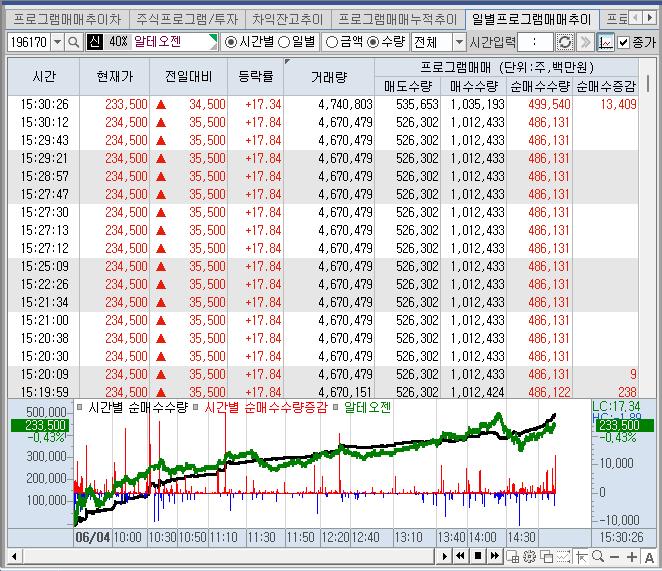This screenshot has width=662, height=571.
Task: Click the 현재가 column header
Action: [114, 77]
